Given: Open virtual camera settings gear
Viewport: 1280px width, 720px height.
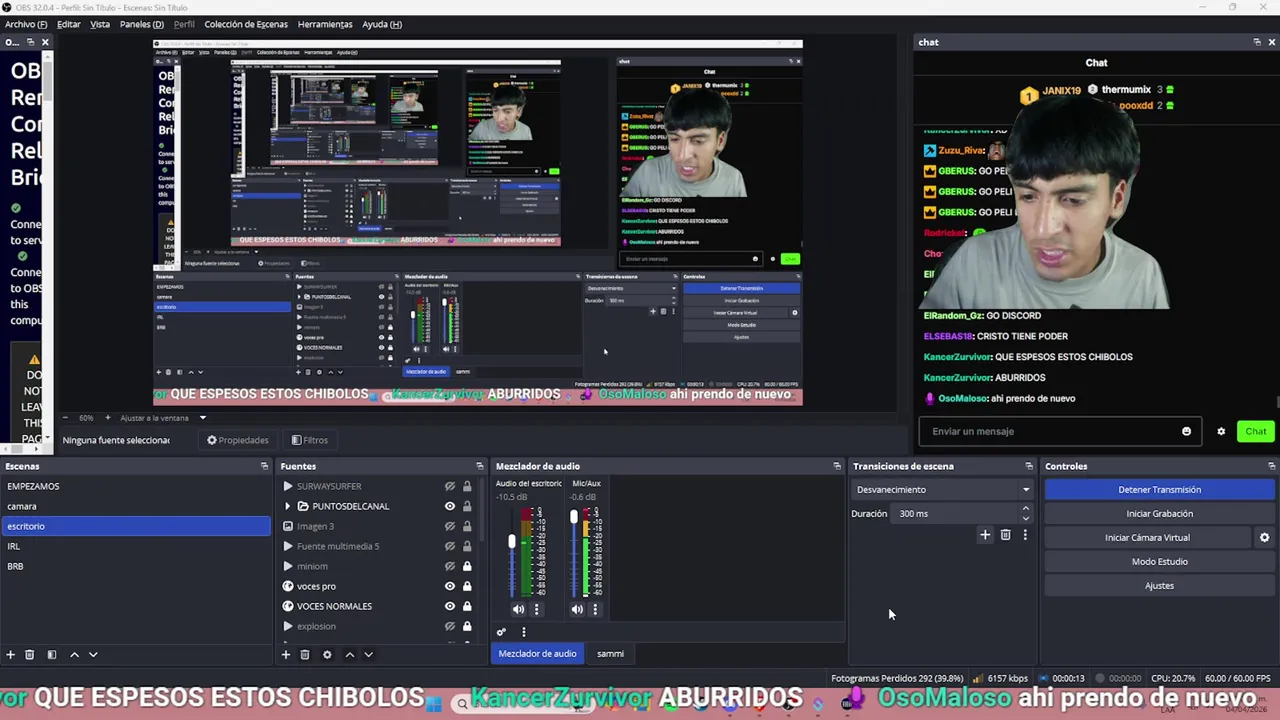Looking at the screenshot, I should pos(1264,537).
